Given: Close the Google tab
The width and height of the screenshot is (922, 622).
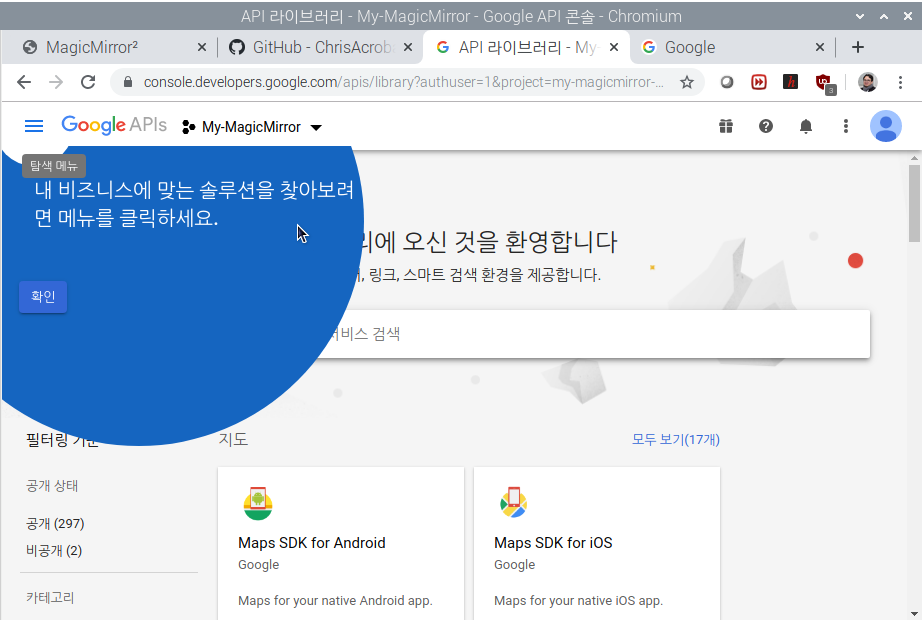Looking at the screenshot, I should pos(820,47).
